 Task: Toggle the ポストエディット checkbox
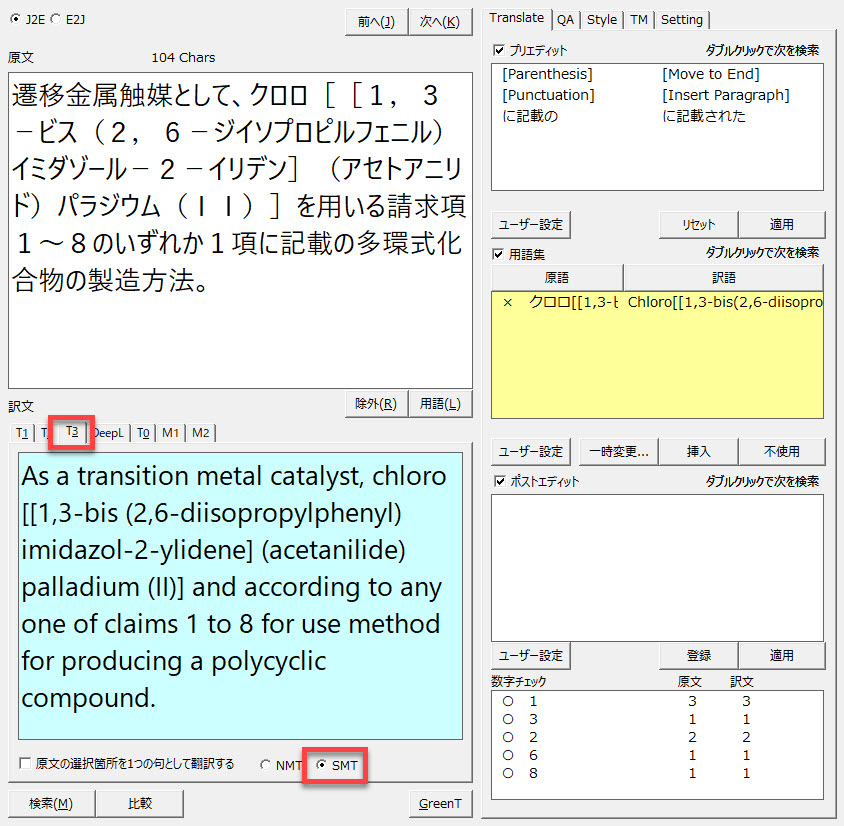tap(500, 482)
